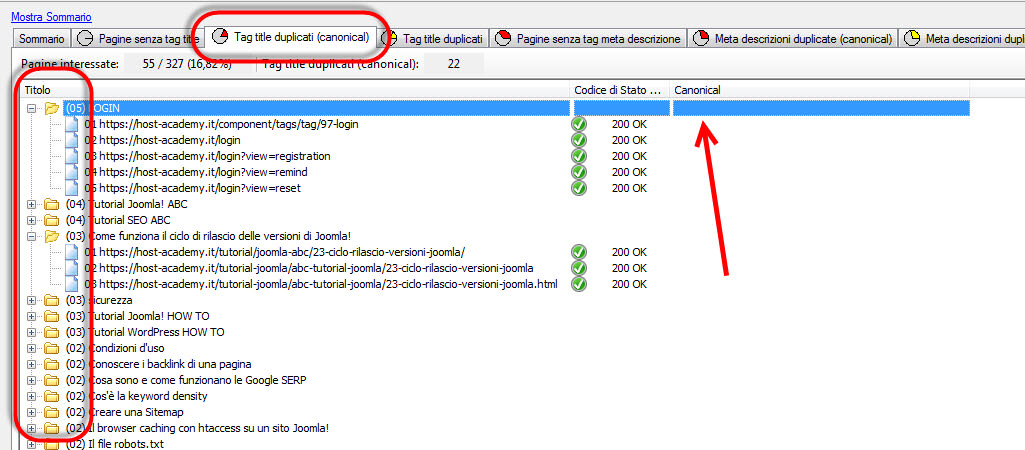Expand the Tutorial Joomla! HOW TO group
Image resolution: width=1025 pixels, height=450 pixels.
(x=31, y=316)
